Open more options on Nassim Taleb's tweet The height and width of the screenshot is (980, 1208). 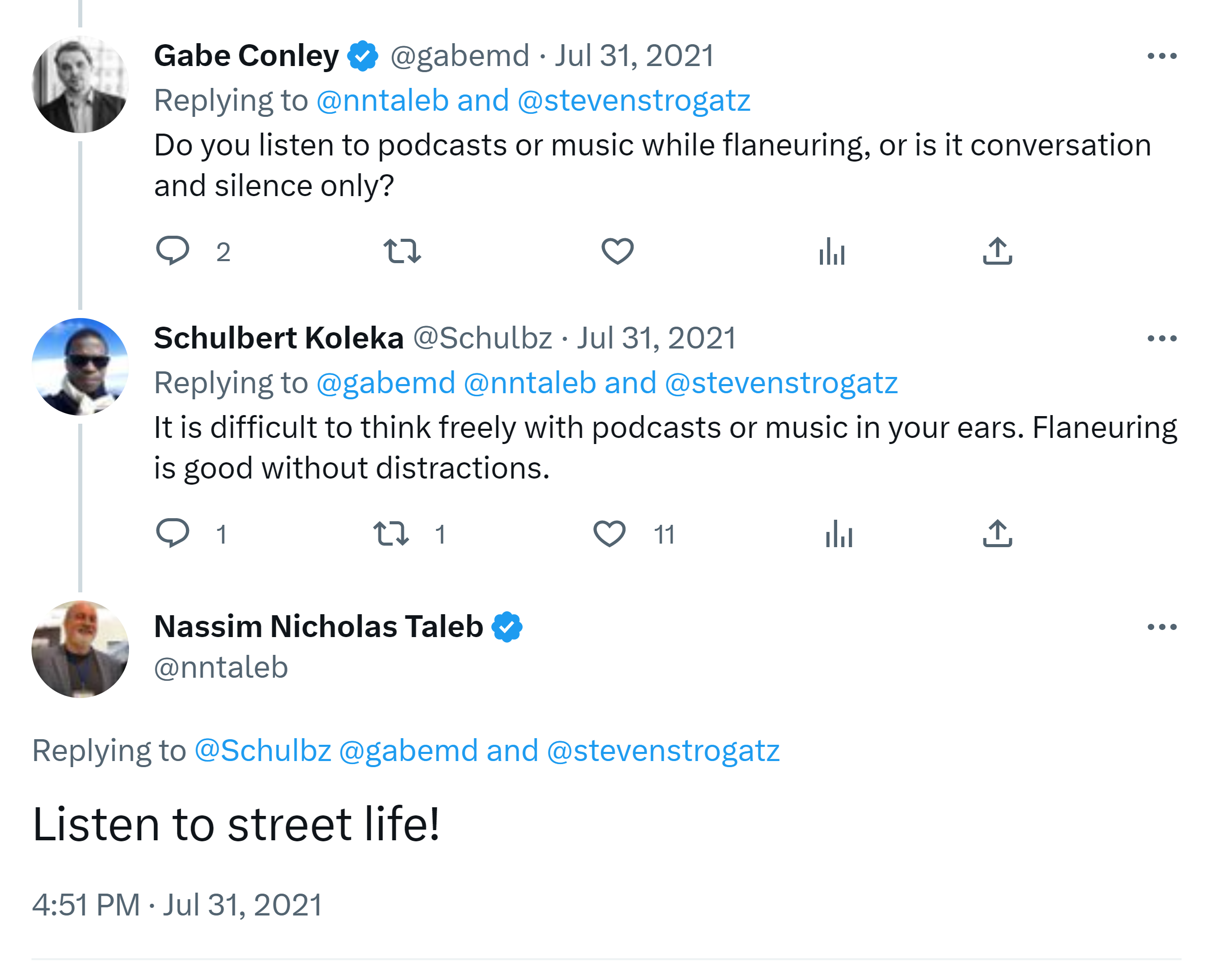[x=1162, y=626]
